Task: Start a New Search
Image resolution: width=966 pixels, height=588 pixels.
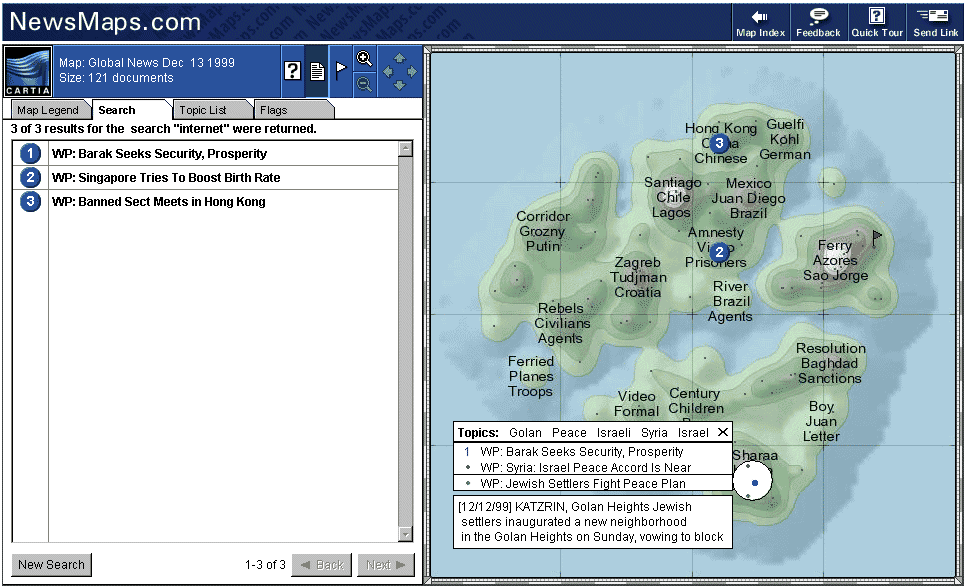Action: [x=51, y=565]
